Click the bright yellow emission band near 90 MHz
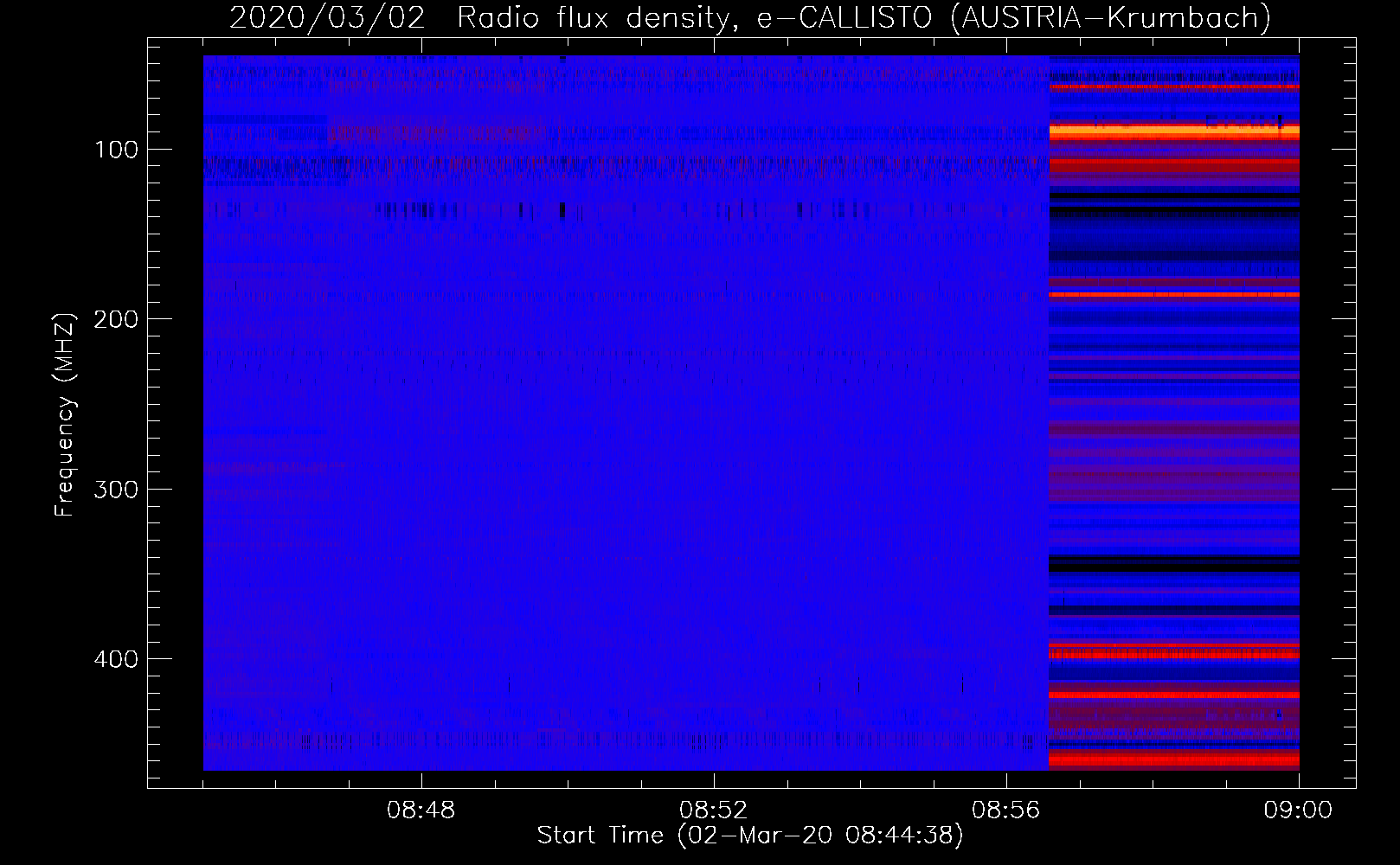This screenshot has width=1400, height=865. [1174, 131]
